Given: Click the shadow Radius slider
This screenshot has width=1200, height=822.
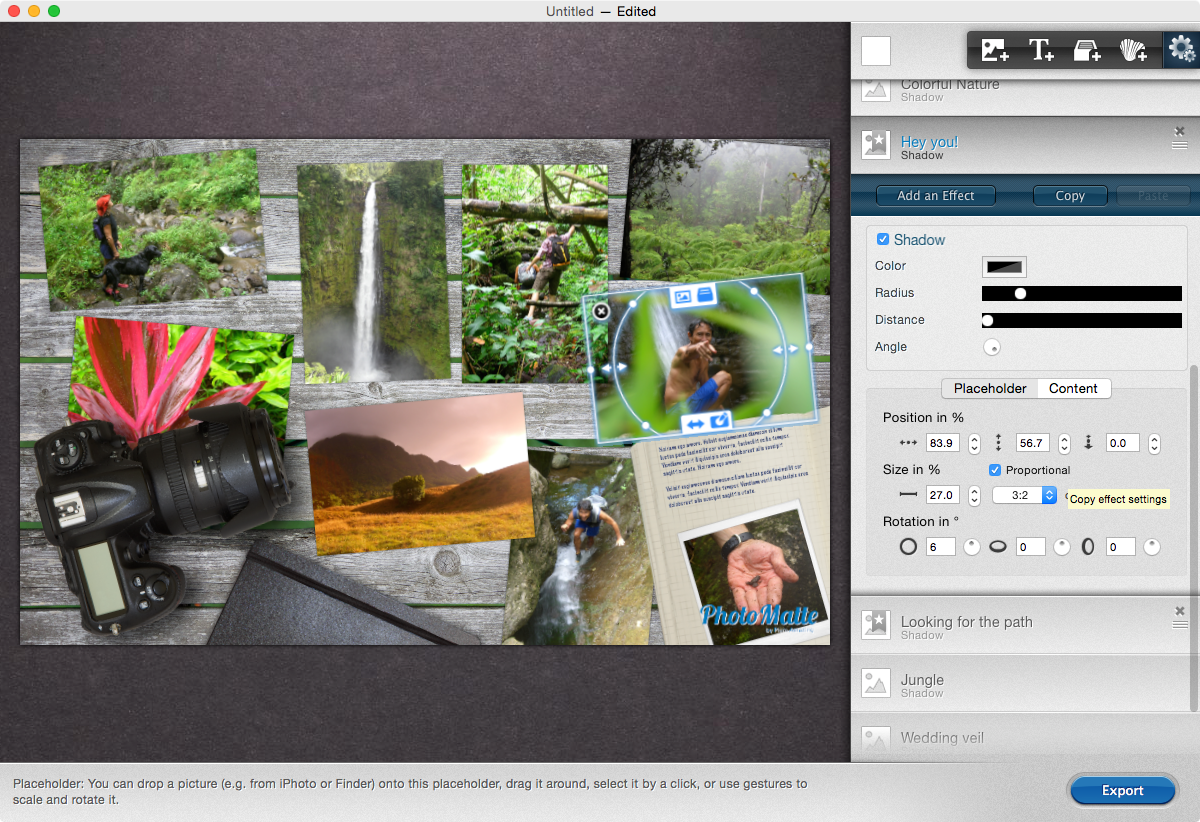Looking at the screenshot, I should coord(1082,293).
